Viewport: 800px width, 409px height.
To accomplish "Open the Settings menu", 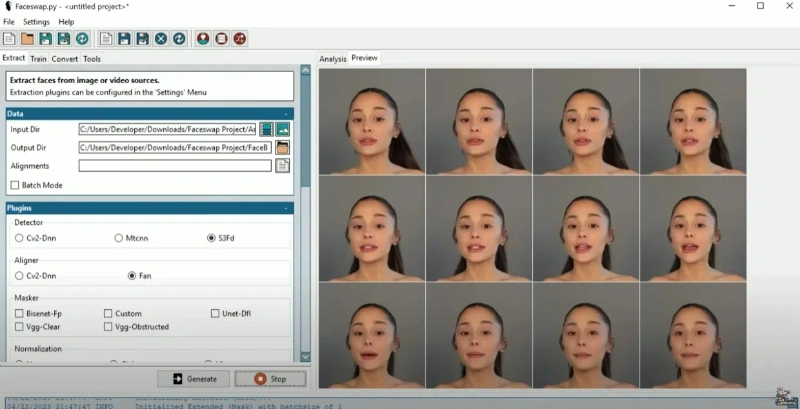I will pyautogui.click(x=36, y=21).
